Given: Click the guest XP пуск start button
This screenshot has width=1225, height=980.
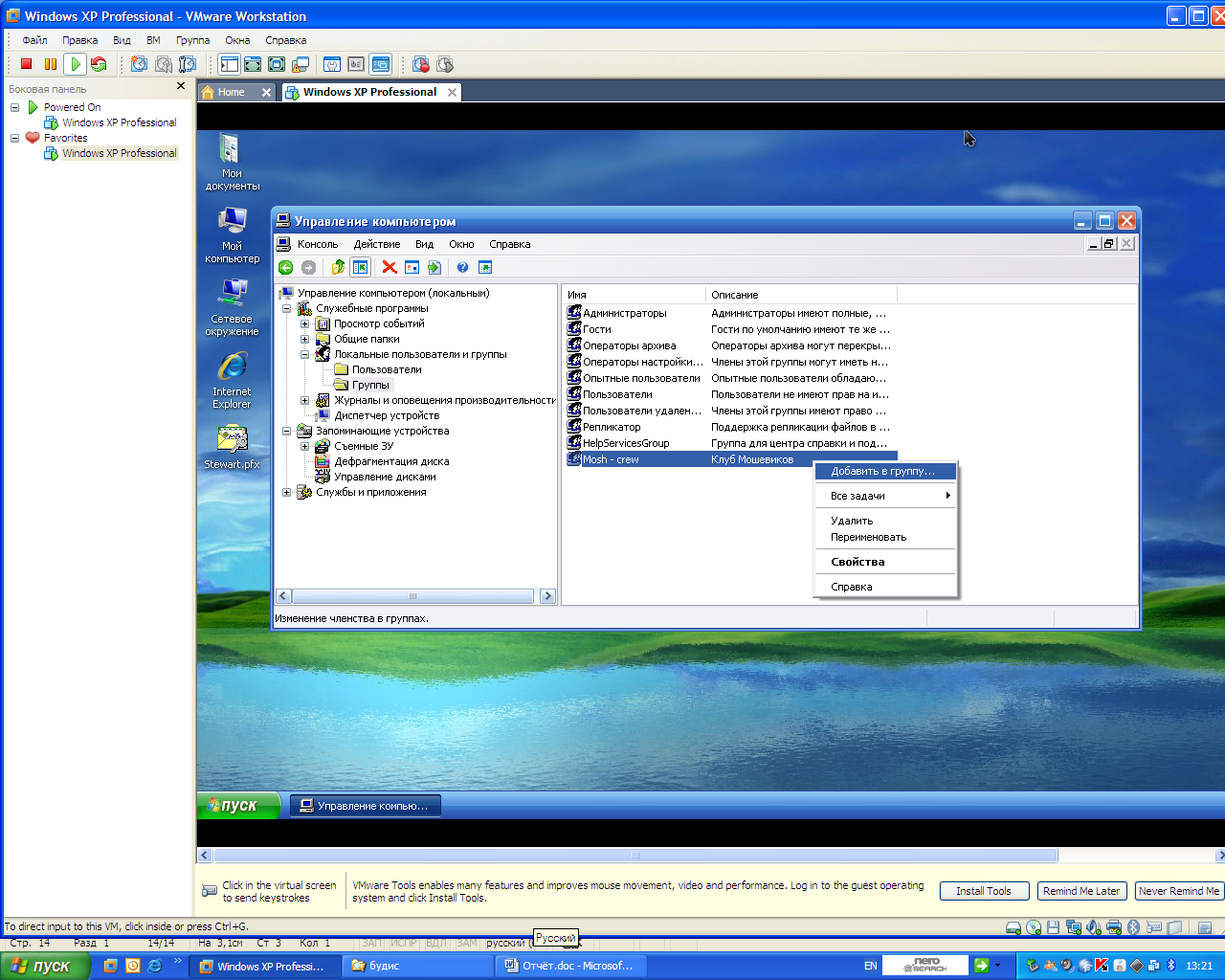Looking at the screenshot, I should [x=239, y=806].
